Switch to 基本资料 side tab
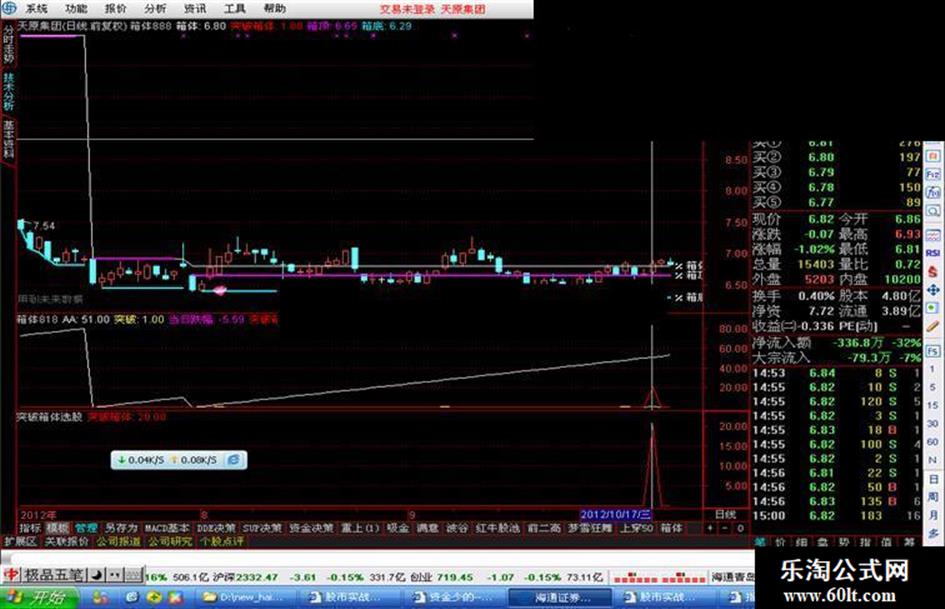The image size is (945, 609). tap(8, 140)
